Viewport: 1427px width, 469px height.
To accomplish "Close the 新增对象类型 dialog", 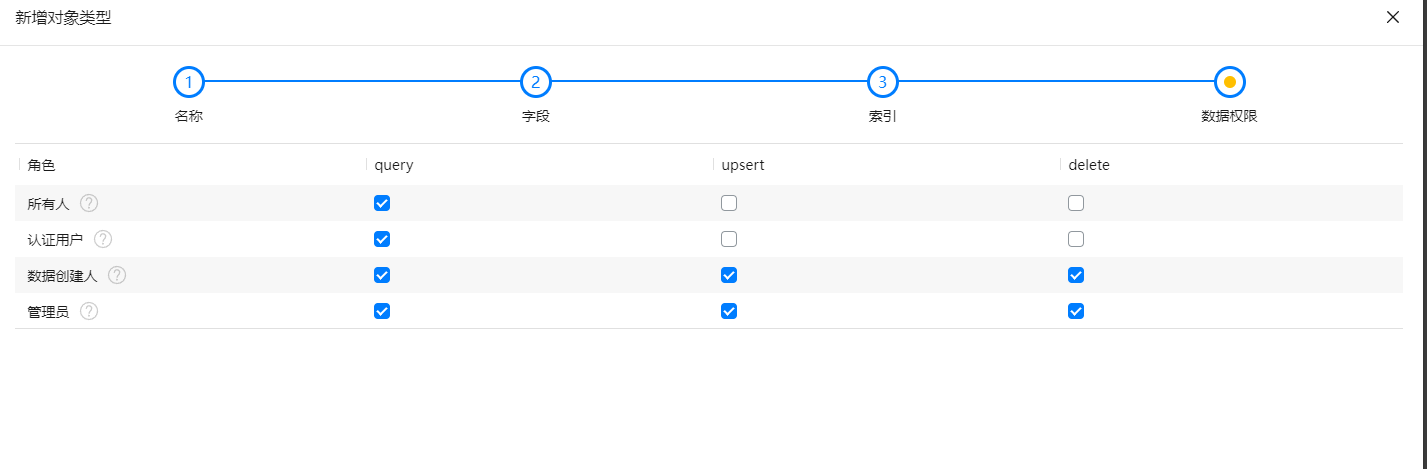I will tap(1393, 17).
